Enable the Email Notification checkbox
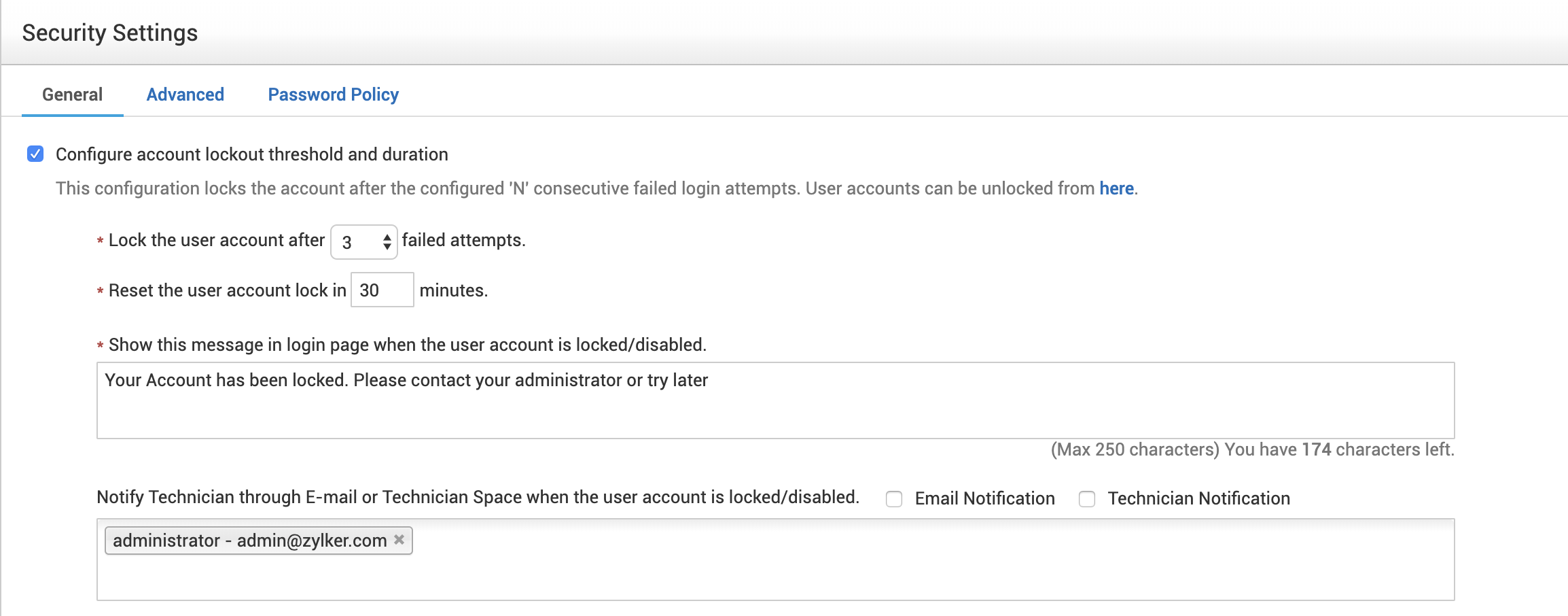 click(894, 499)
